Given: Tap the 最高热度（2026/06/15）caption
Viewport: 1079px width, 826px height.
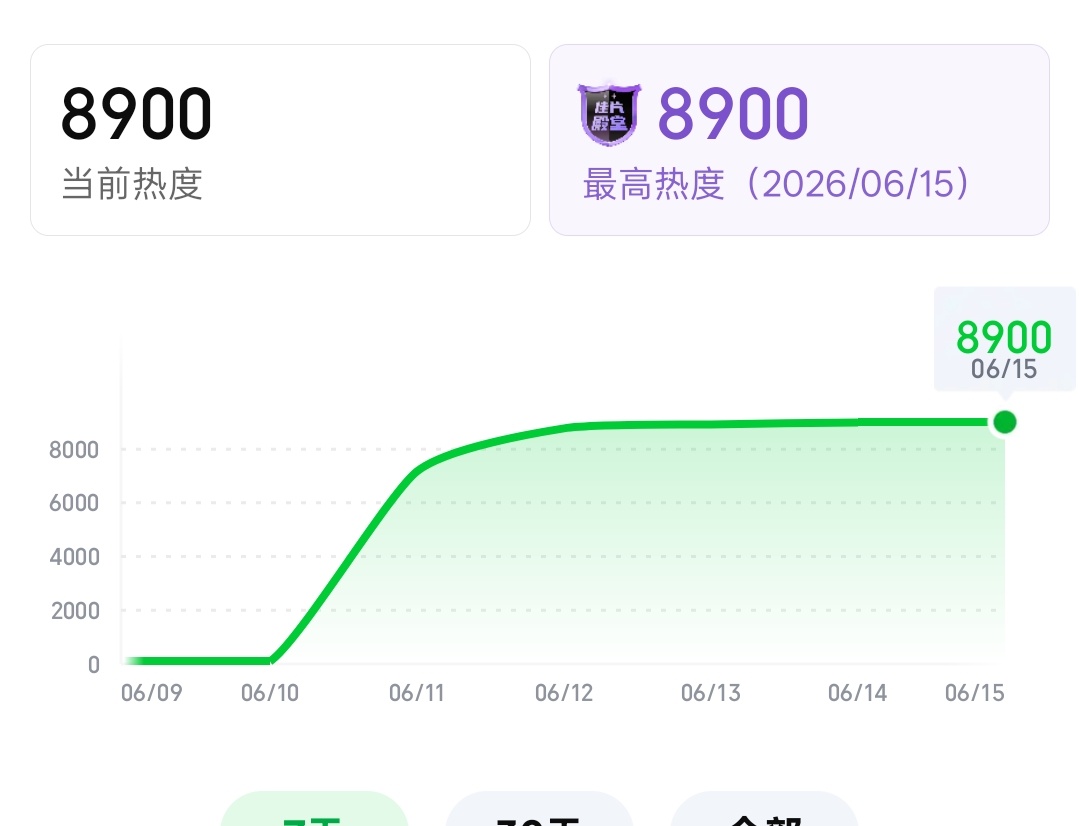Looking at the screenshot, I should [776, 184].
